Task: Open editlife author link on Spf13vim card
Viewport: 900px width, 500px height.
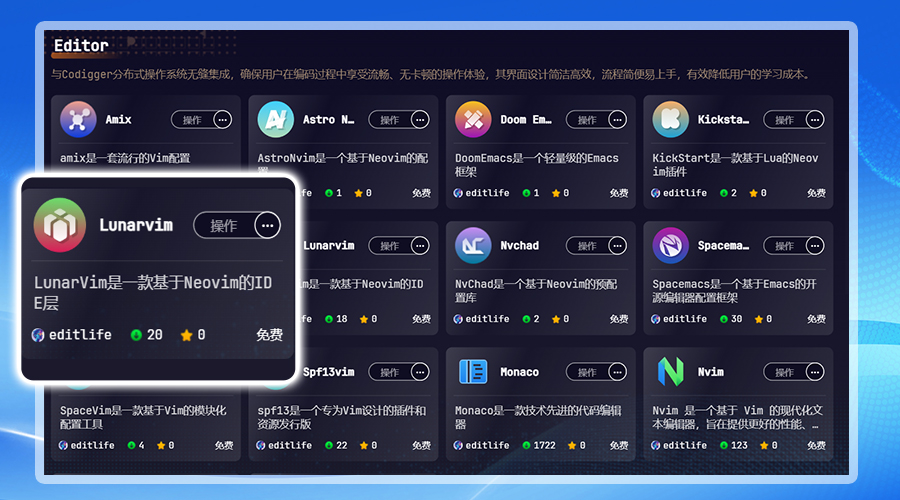Action: 290,445
